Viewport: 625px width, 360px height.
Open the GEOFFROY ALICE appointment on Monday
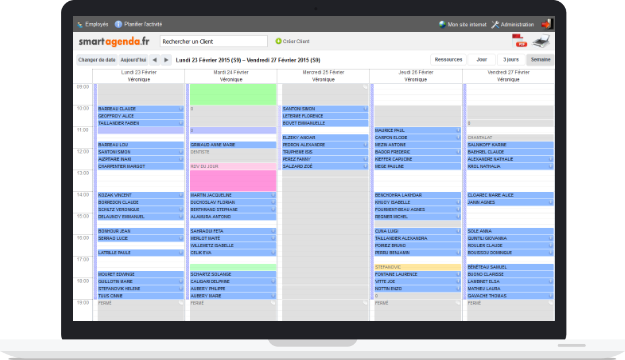[x=140, y=116]
